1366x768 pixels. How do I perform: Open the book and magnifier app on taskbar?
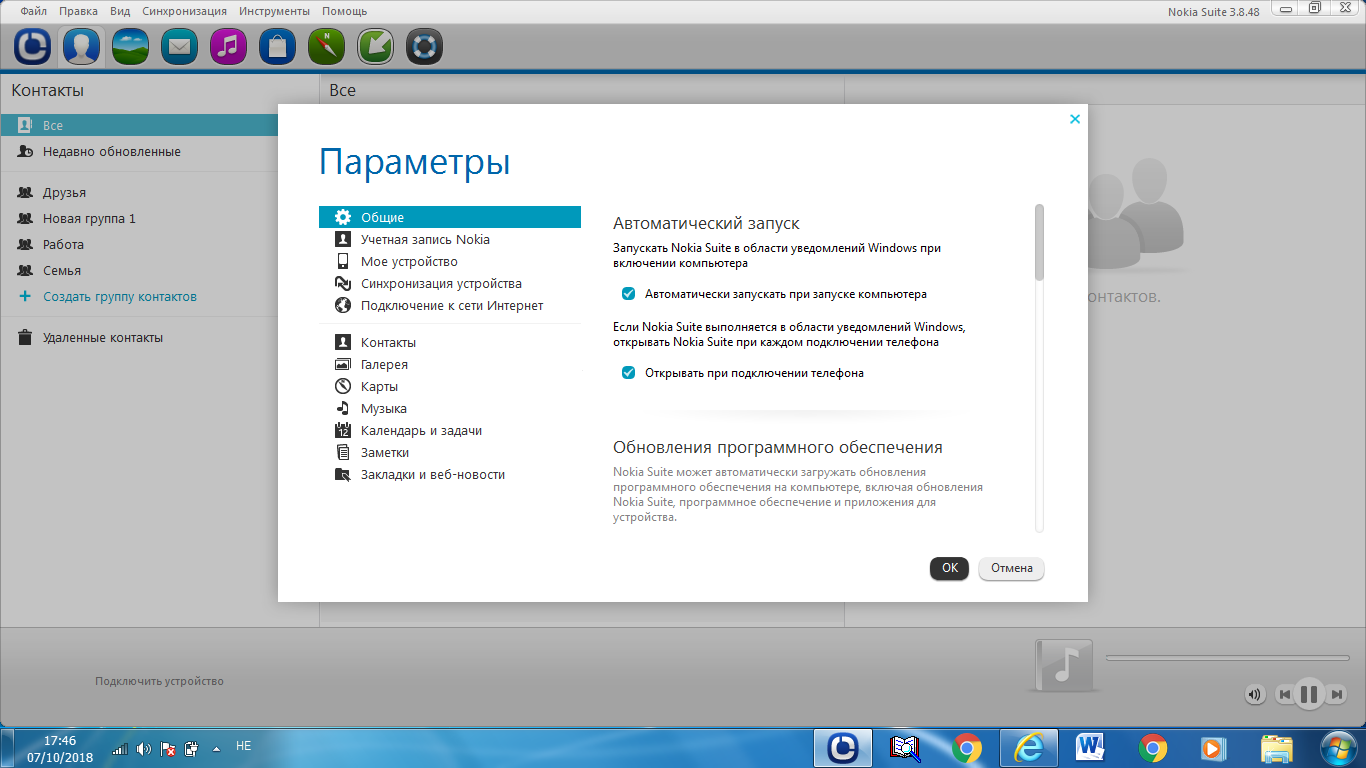tap(905, 747)
